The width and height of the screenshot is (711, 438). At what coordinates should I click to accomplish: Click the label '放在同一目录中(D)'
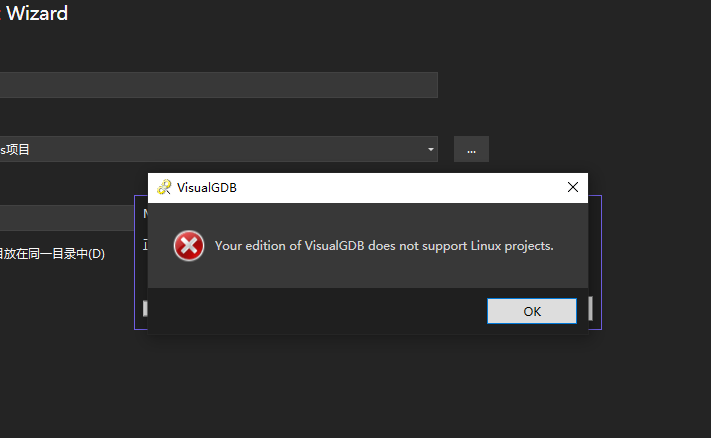pyautogui.click(x=52, y=253)
